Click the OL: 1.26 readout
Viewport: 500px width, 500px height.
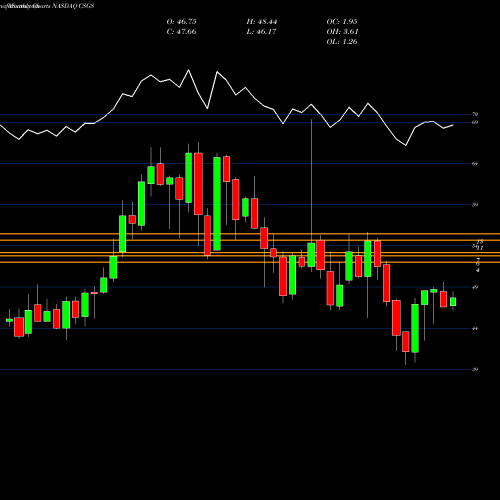(342, 42)
